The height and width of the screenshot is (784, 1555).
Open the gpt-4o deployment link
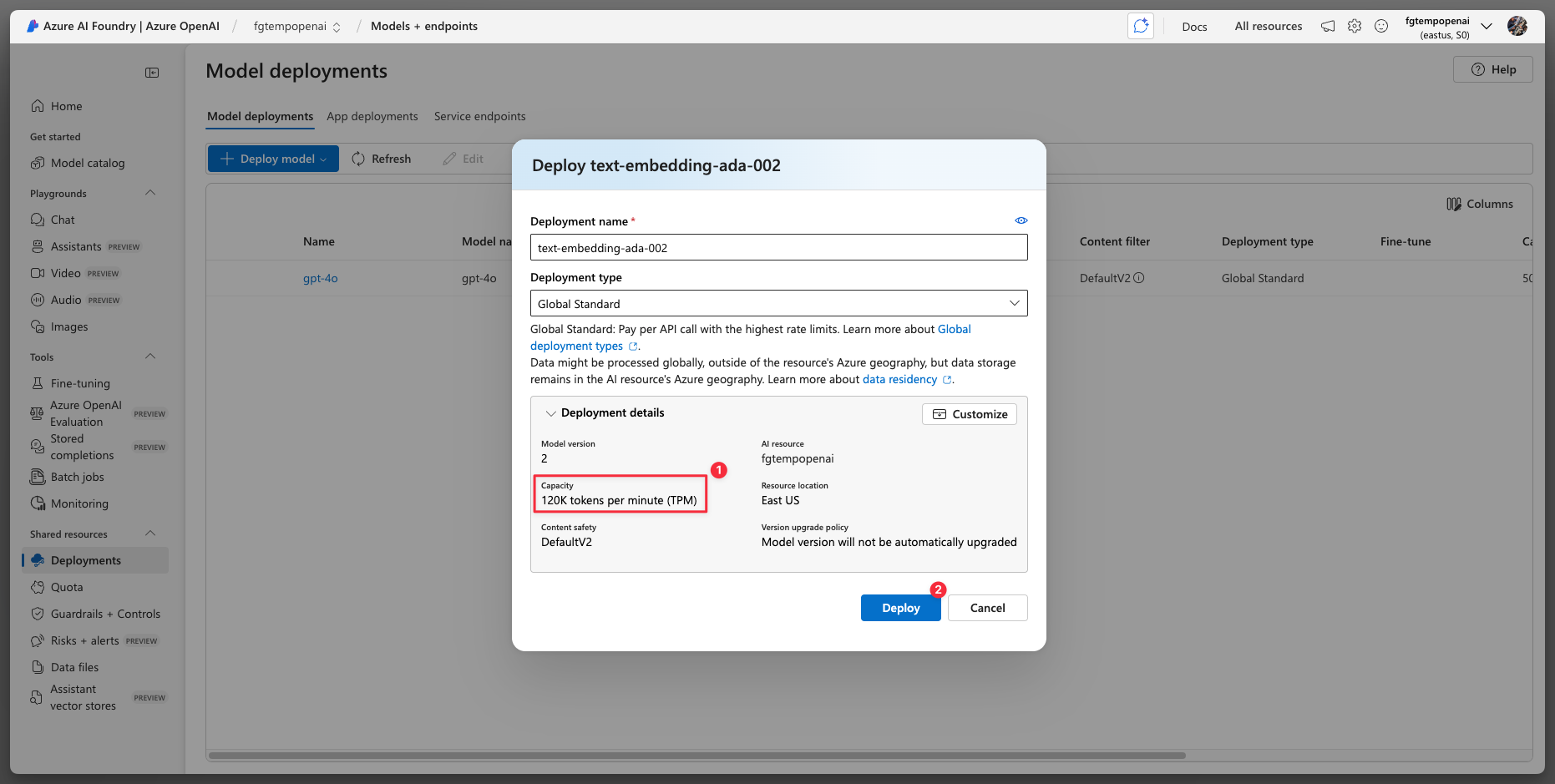point(321,278)
